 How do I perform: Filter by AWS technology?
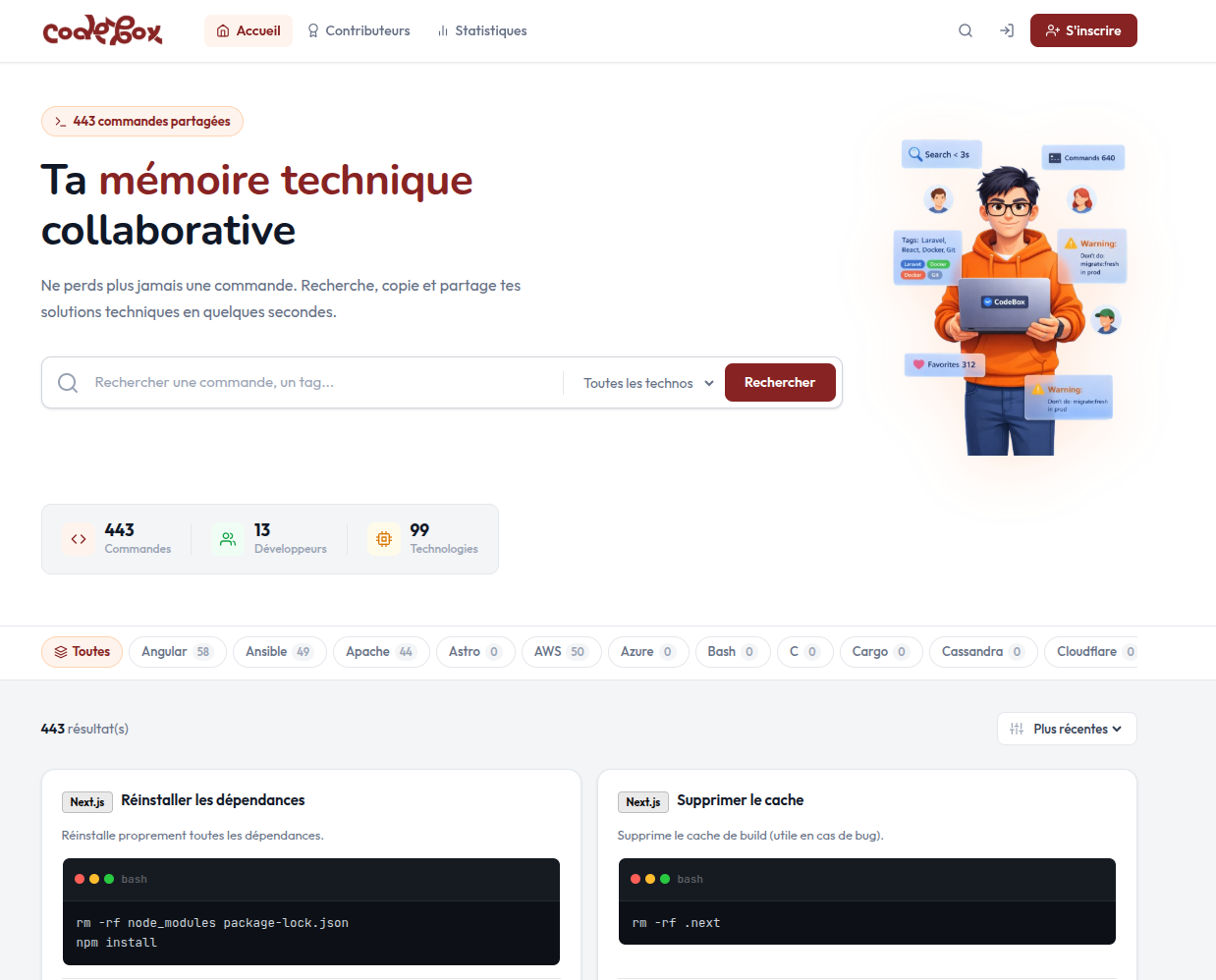click(x=561, y=652)
